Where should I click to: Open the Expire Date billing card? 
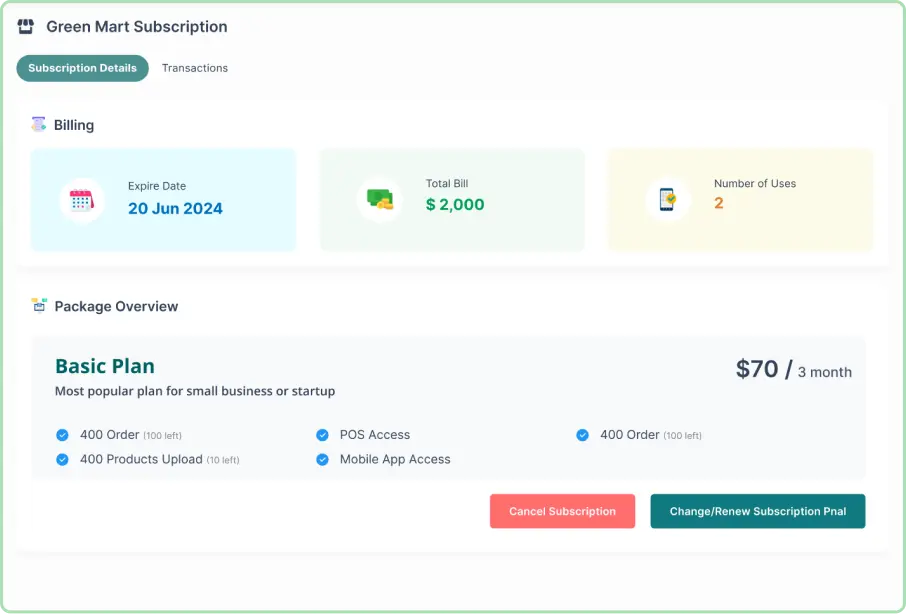click(163, 199)
